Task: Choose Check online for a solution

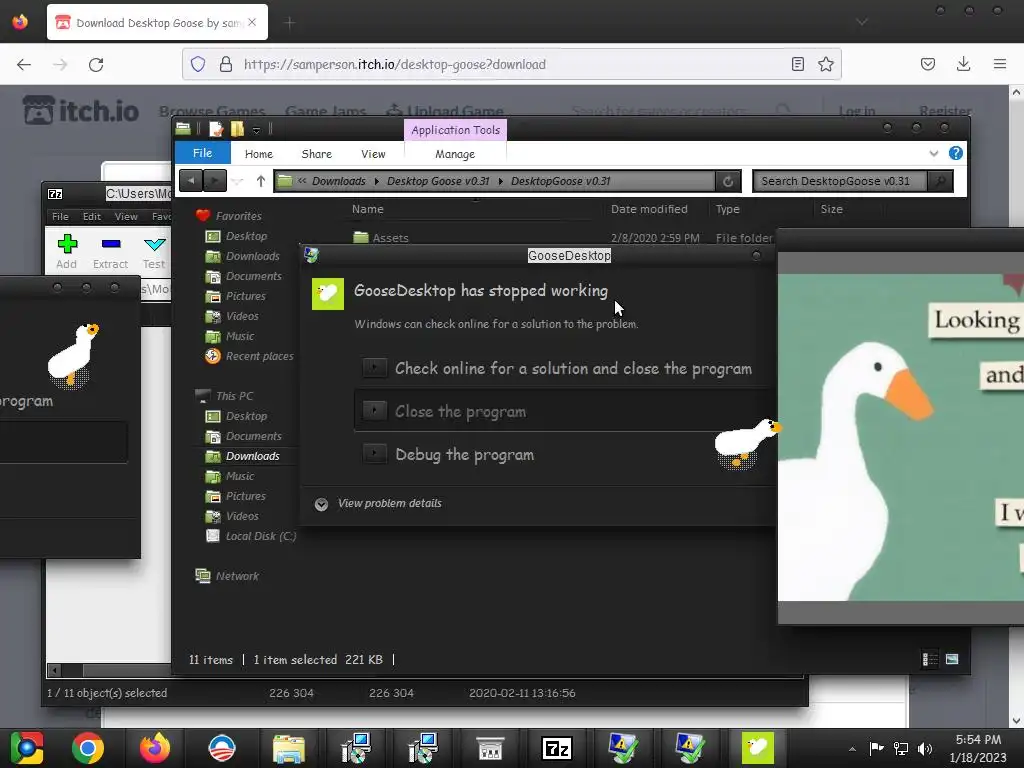Action: (x=557, y=368)
